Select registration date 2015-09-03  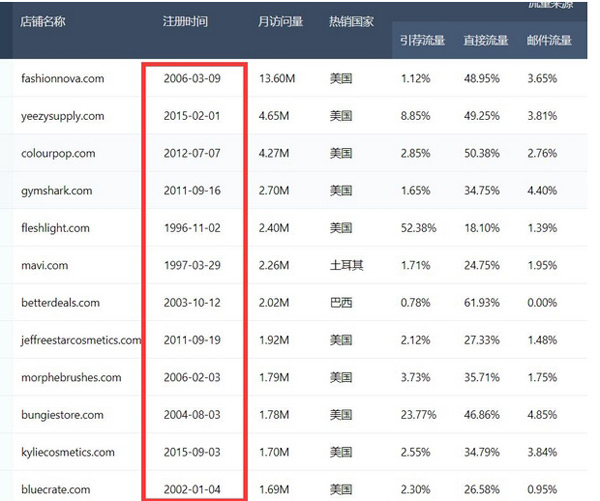click(192, 452)
